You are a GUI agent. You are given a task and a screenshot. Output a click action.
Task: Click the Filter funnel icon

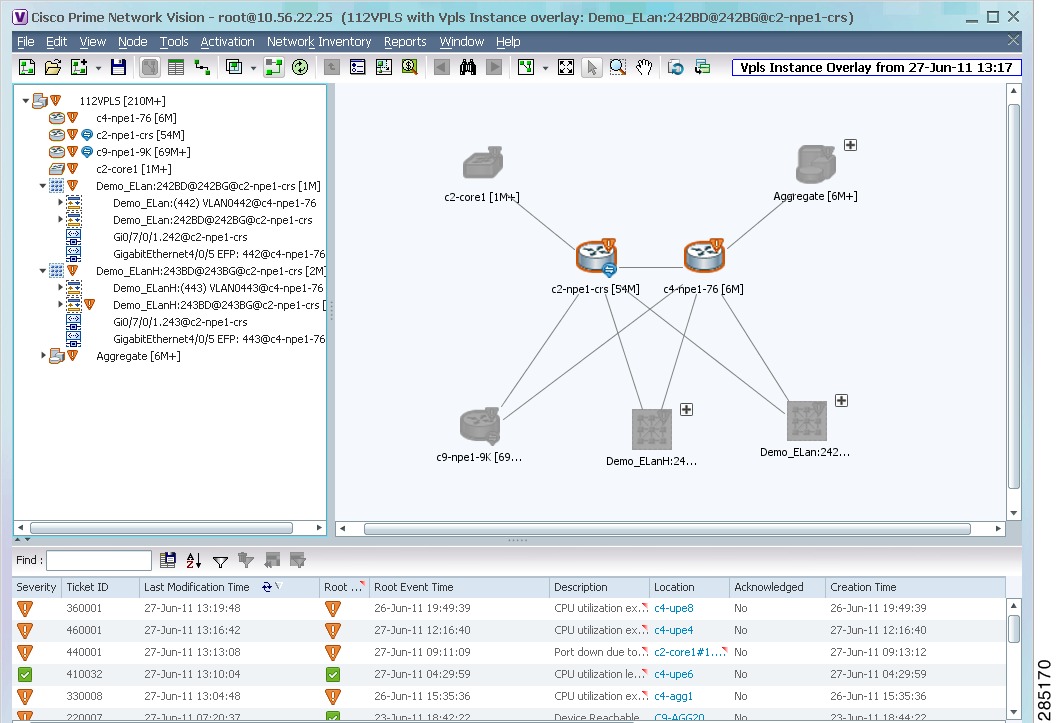click(220, 561)
